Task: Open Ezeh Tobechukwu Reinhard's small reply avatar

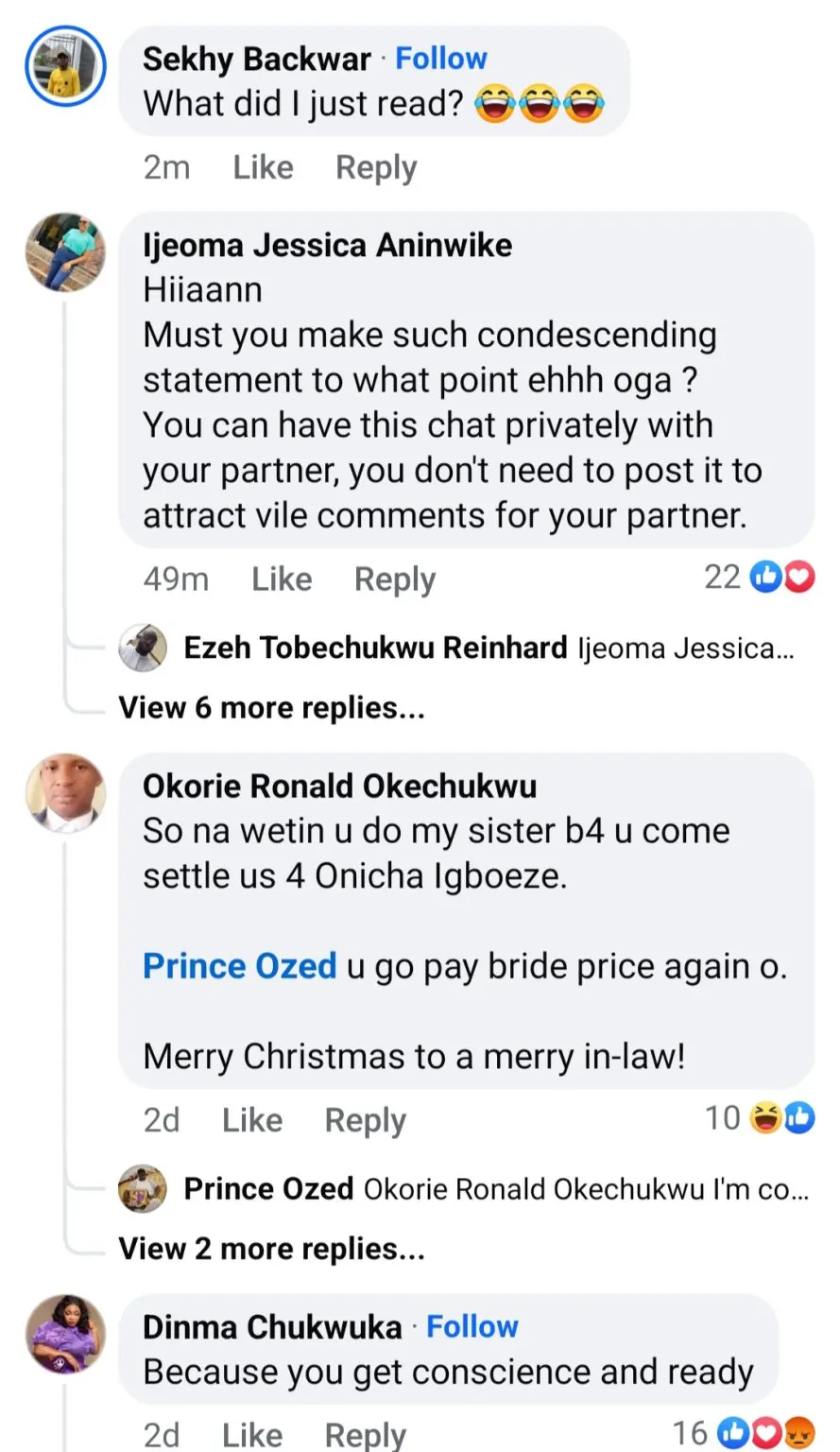Action: pyautogui.click(x=143, y=648)
